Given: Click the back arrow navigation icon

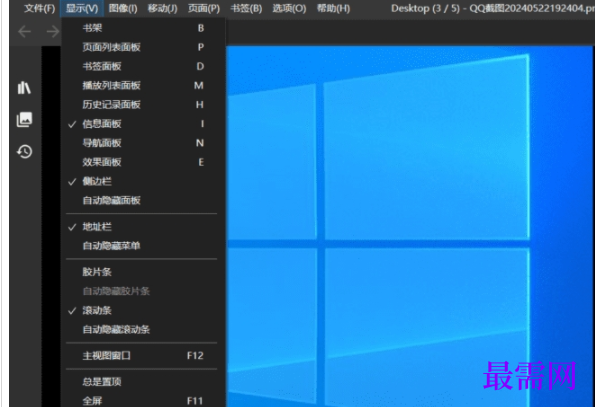Looking at the screenshot, I should point(25,31).
